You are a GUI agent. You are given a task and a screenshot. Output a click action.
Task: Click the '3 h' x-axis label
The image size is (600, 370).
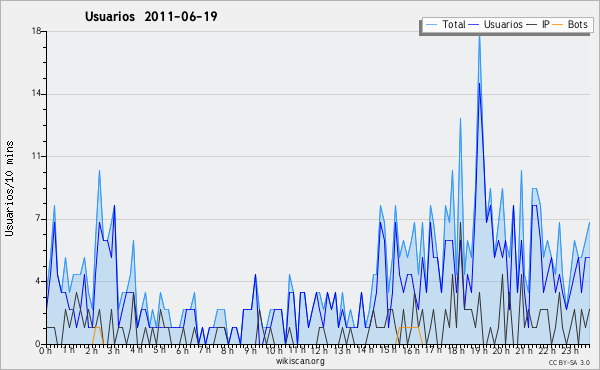pyautogui.click(x=113, y=351)
